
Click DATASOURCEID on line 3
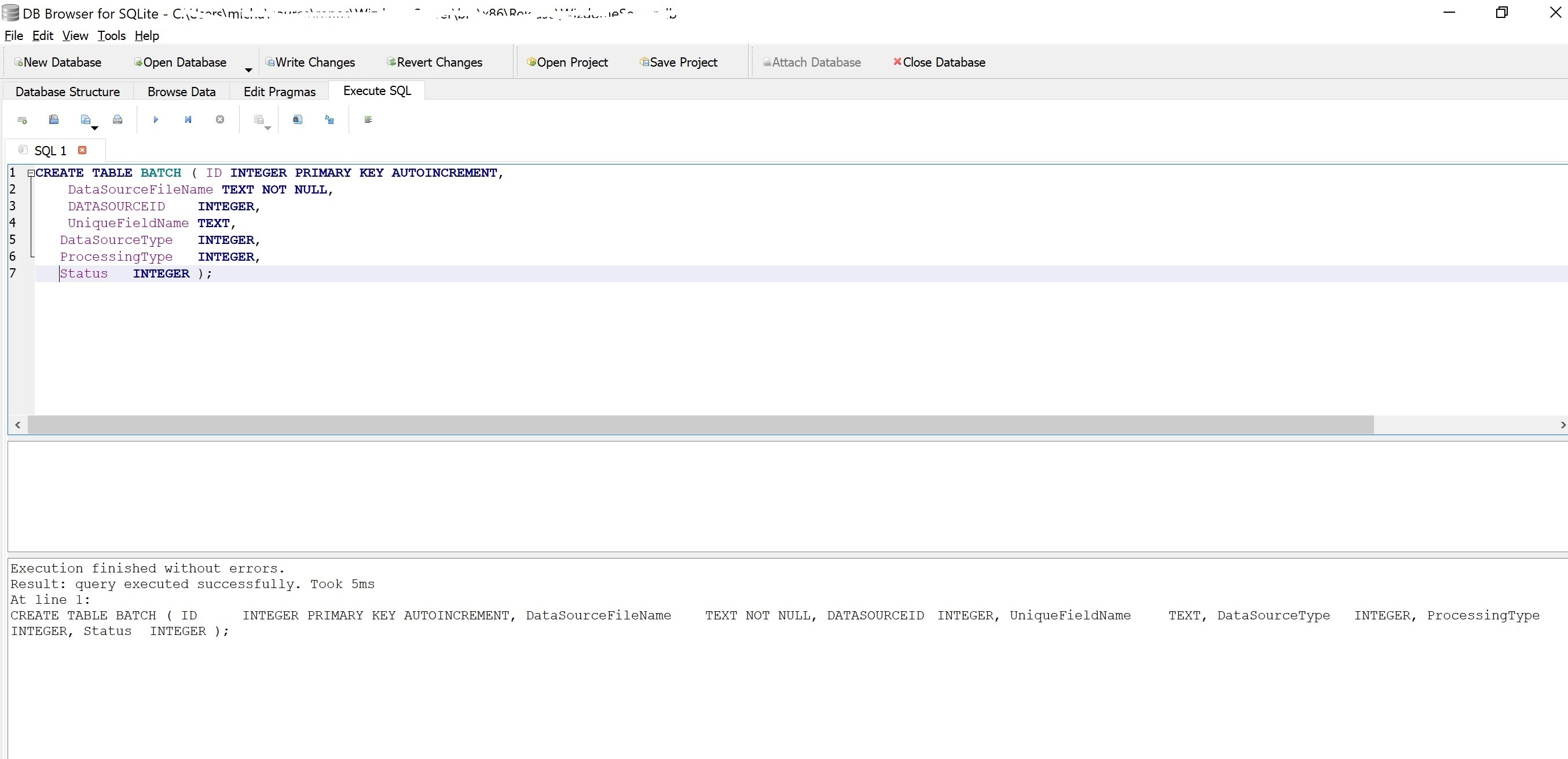[x=116, y=206]
